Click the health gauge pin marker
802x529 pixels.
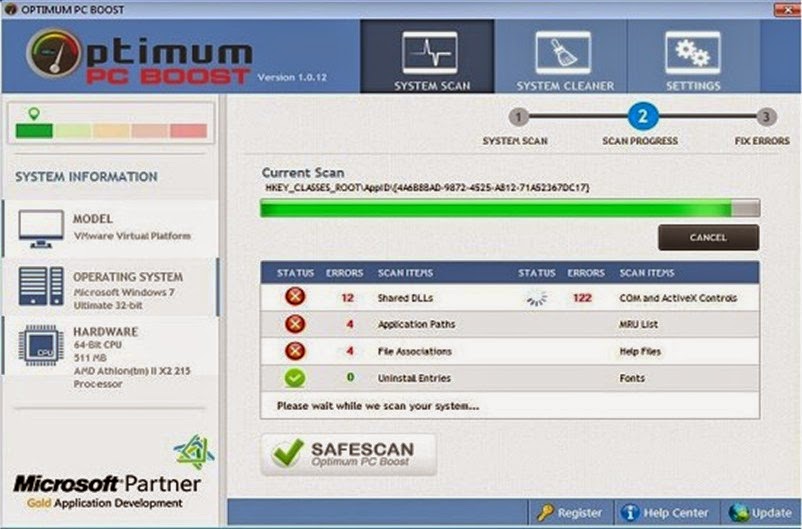click(34, 114)
